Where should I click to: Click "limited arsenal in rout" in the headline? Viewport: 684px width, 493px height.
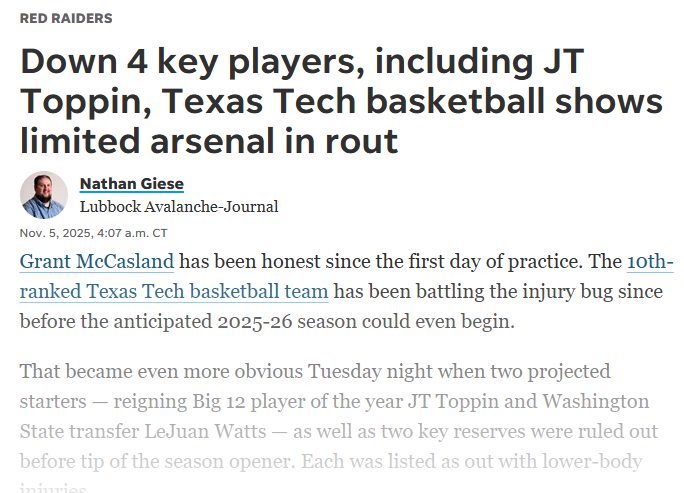209,140
